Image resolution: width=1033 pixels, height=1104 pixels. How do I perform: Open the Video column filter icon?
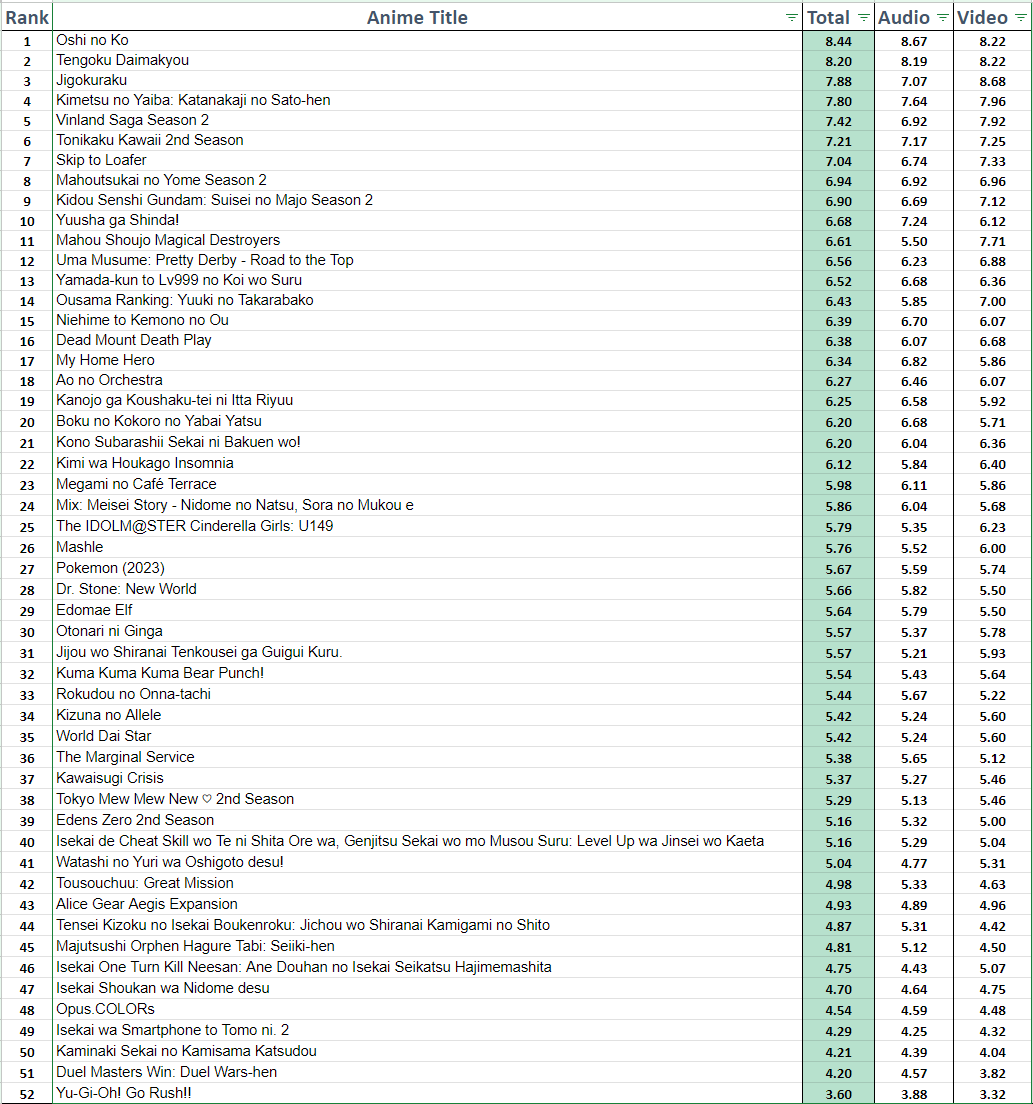[1020, 18]
